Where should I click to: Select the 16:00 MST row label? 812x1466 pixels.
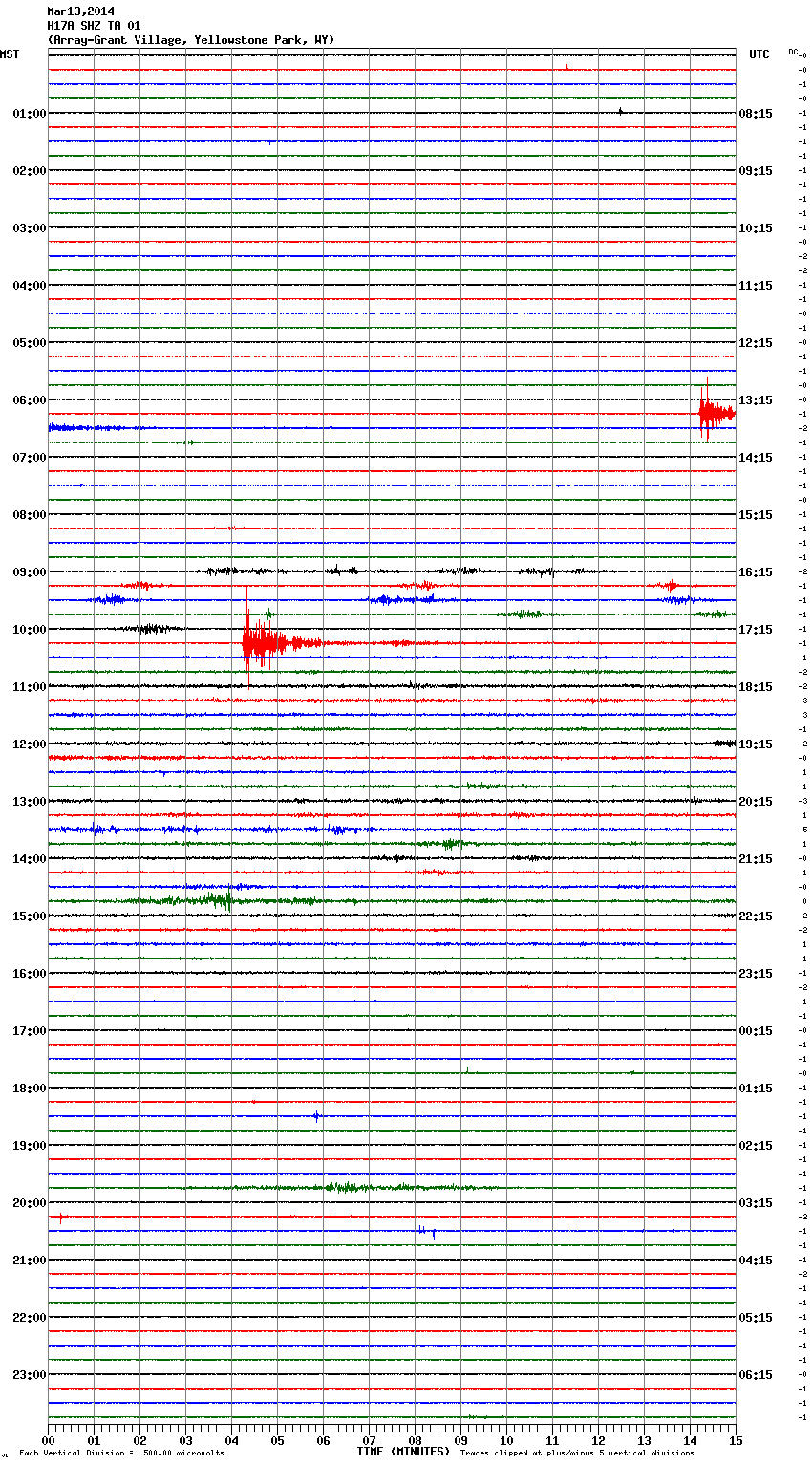point(30,974)
